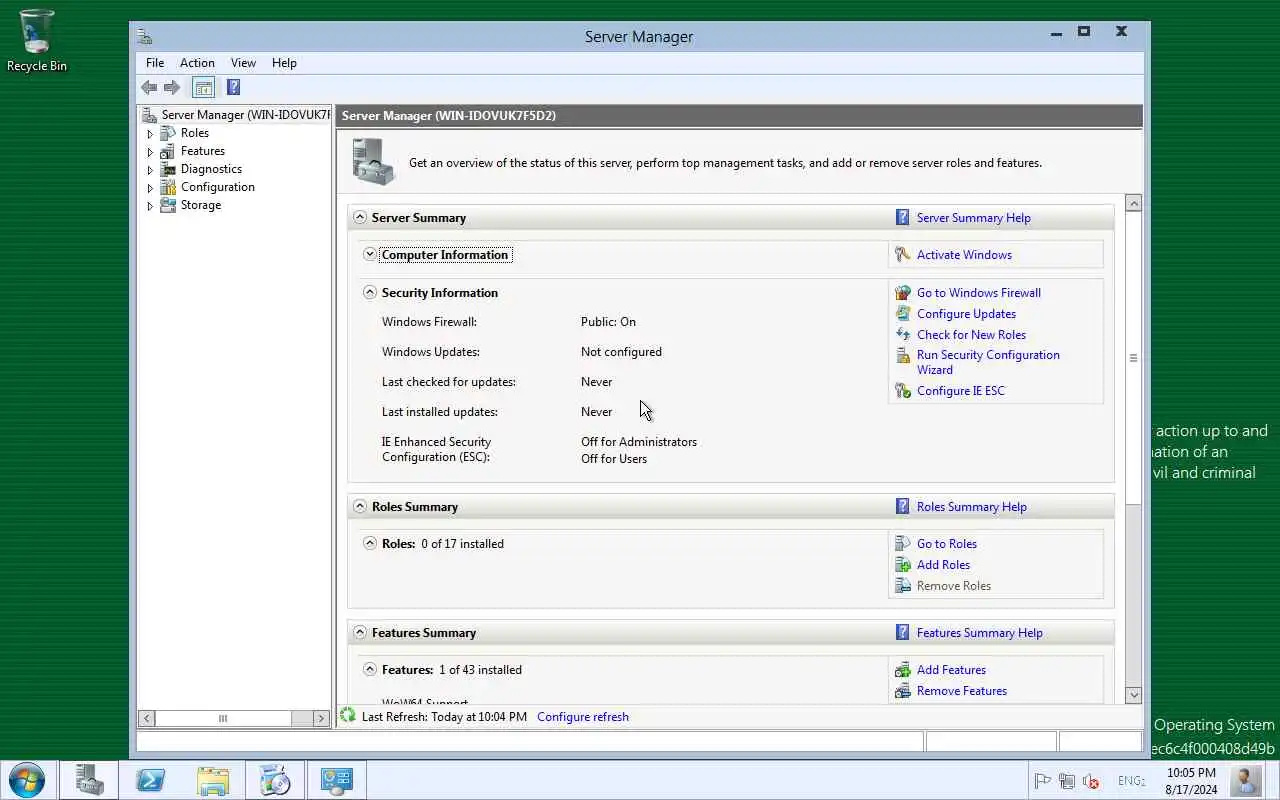Screen dimensions: 1280x800
Task: Click the ENG language indicator in tray
Action: [x=1131, y=780]
